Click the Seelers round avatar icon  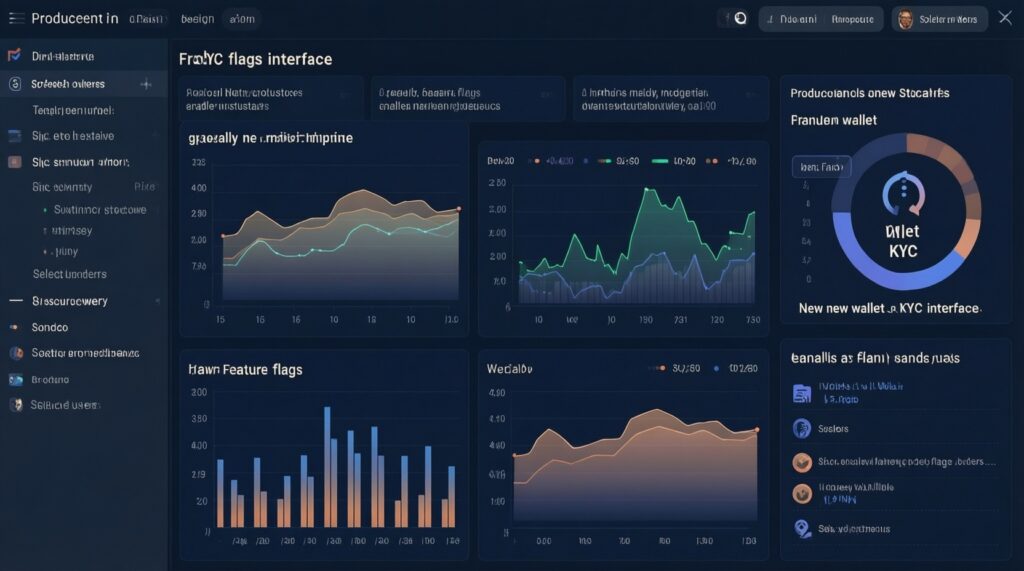coord(802,429)
